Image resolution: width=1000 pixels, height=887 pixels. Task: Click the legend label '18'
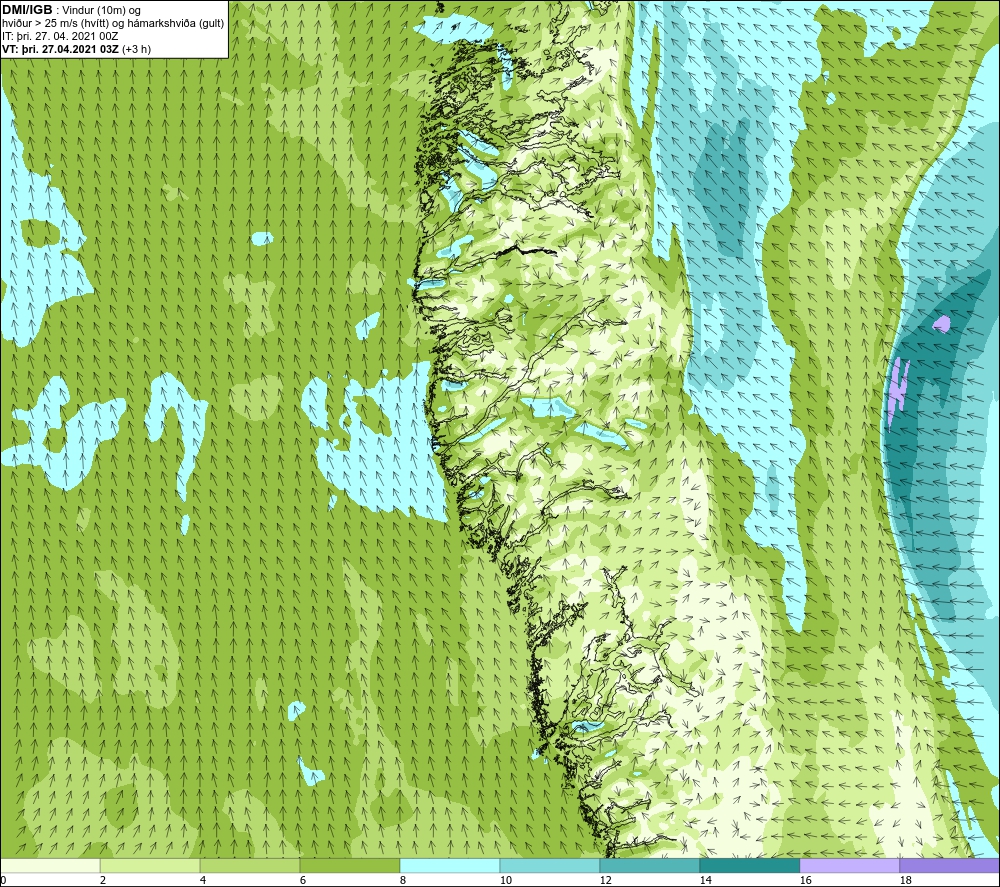(906, 880)
